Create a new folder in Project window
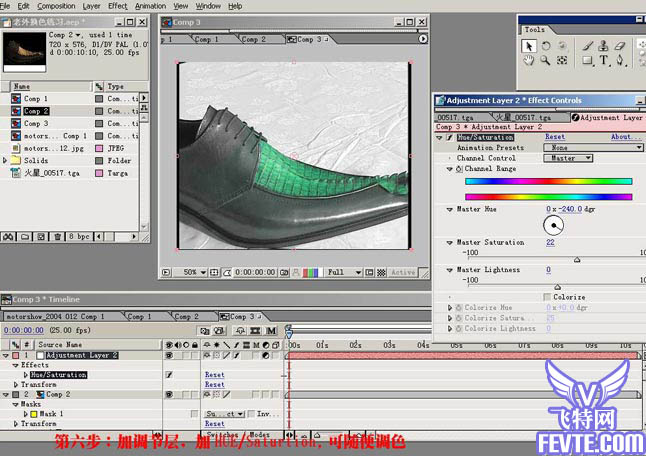The width and height of the screenshot is (646, 456). (x=25, y=236)
